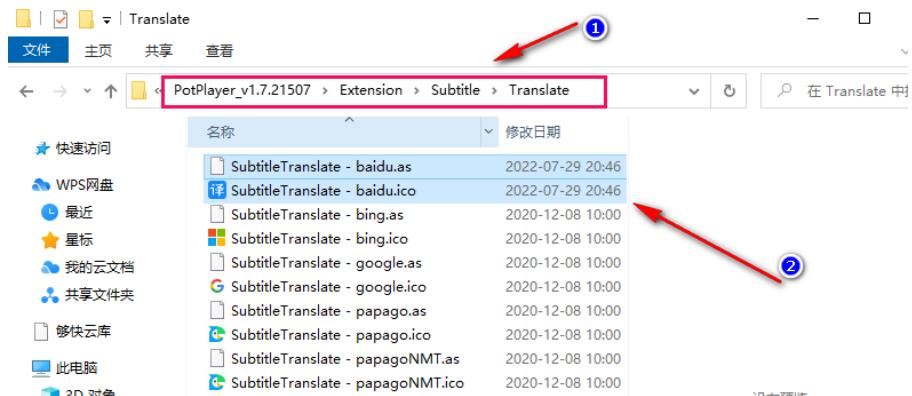Click the Properties checkmark quick access icon
The width and height of the screenshot is (912, 396).
(x=60, y=19)
